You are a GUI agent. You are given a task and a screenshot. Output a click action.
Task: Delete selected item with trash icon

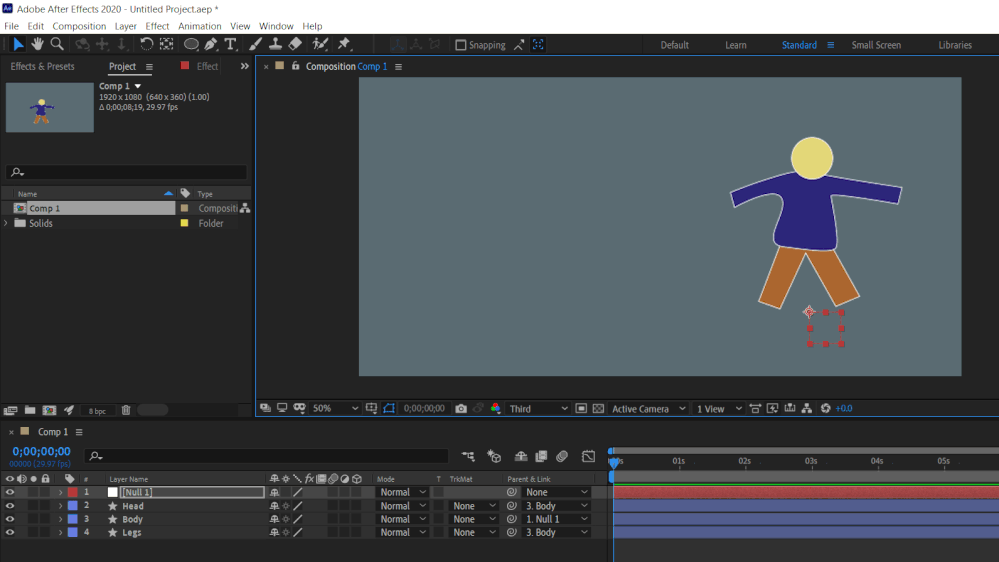point(126,410)
